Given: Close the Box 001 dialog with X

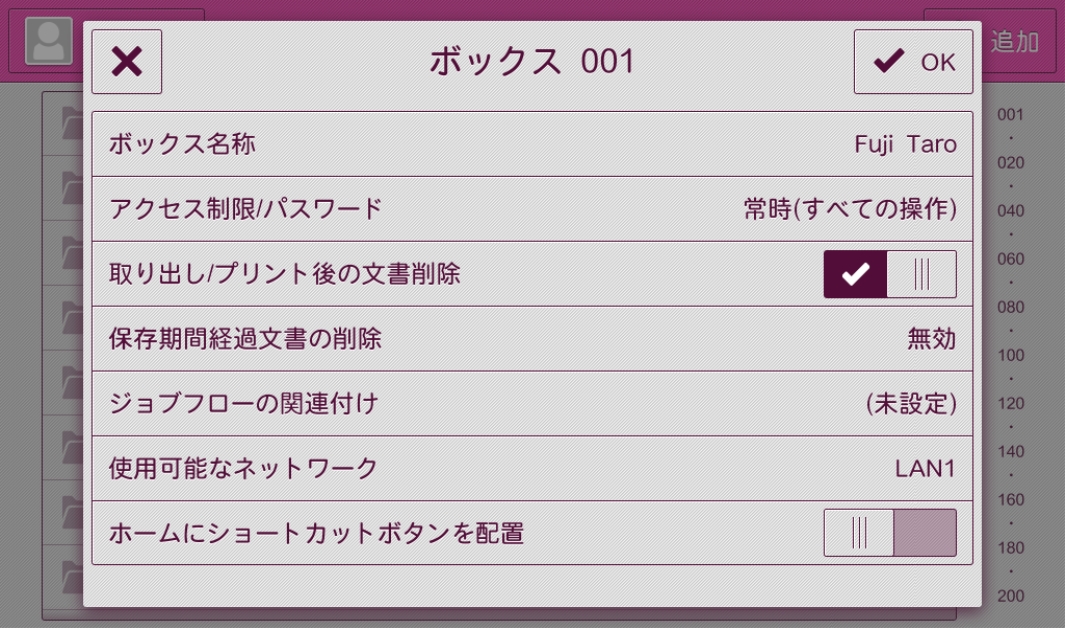Looking at the screenshot, I should (x=127, y=62).
